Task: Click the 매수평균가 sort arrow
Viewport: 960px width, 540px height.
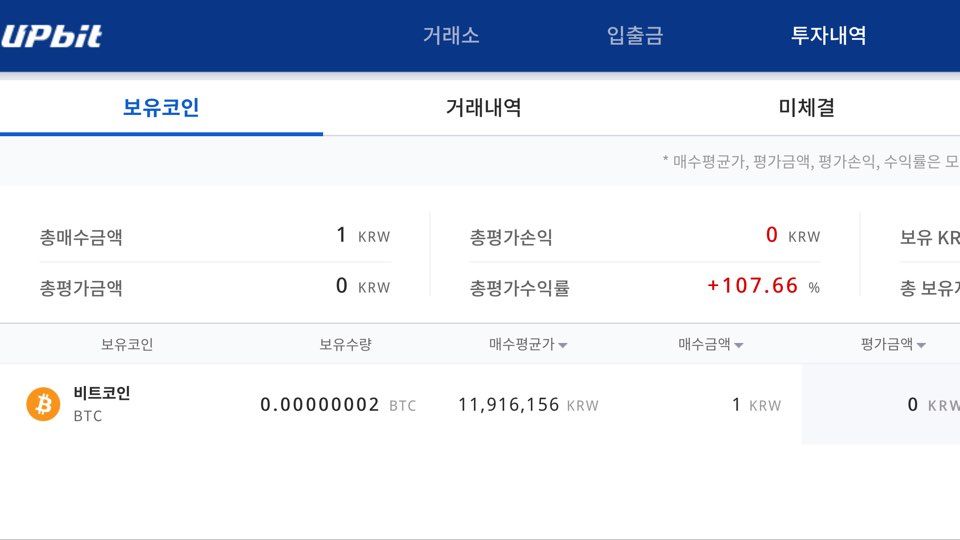Action: (563, 346)
